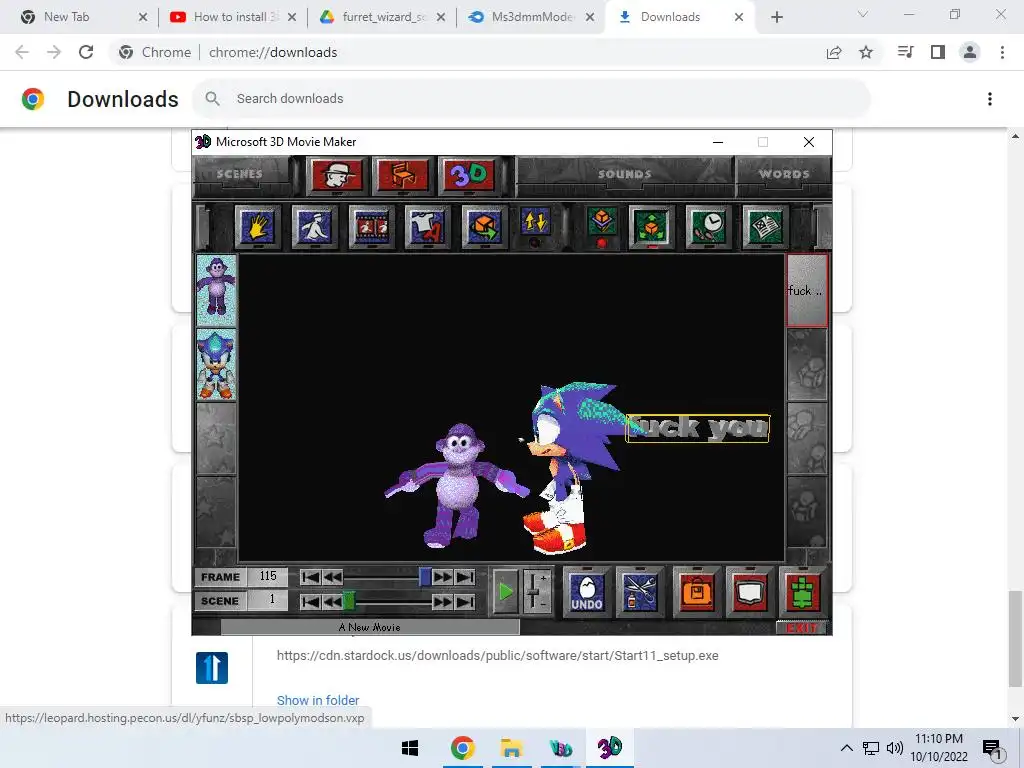Jump to last frame button

click(x=465, y=577)
